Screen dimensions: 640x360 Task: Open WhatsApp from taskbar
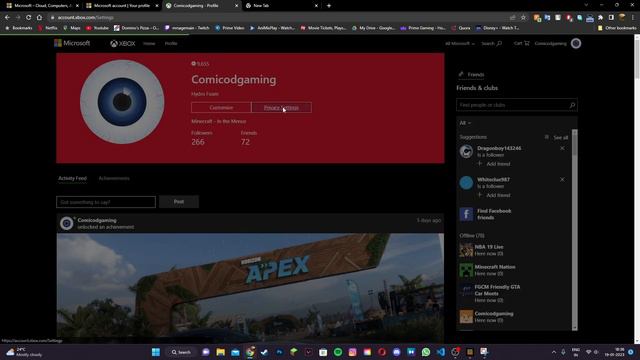point(426,352)
